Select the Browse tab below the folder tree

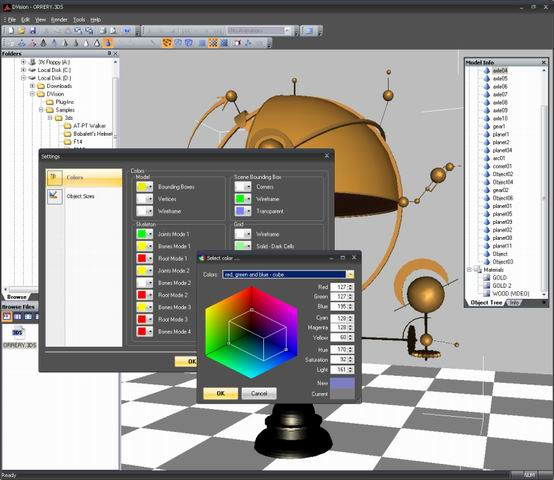click(17, 297)
